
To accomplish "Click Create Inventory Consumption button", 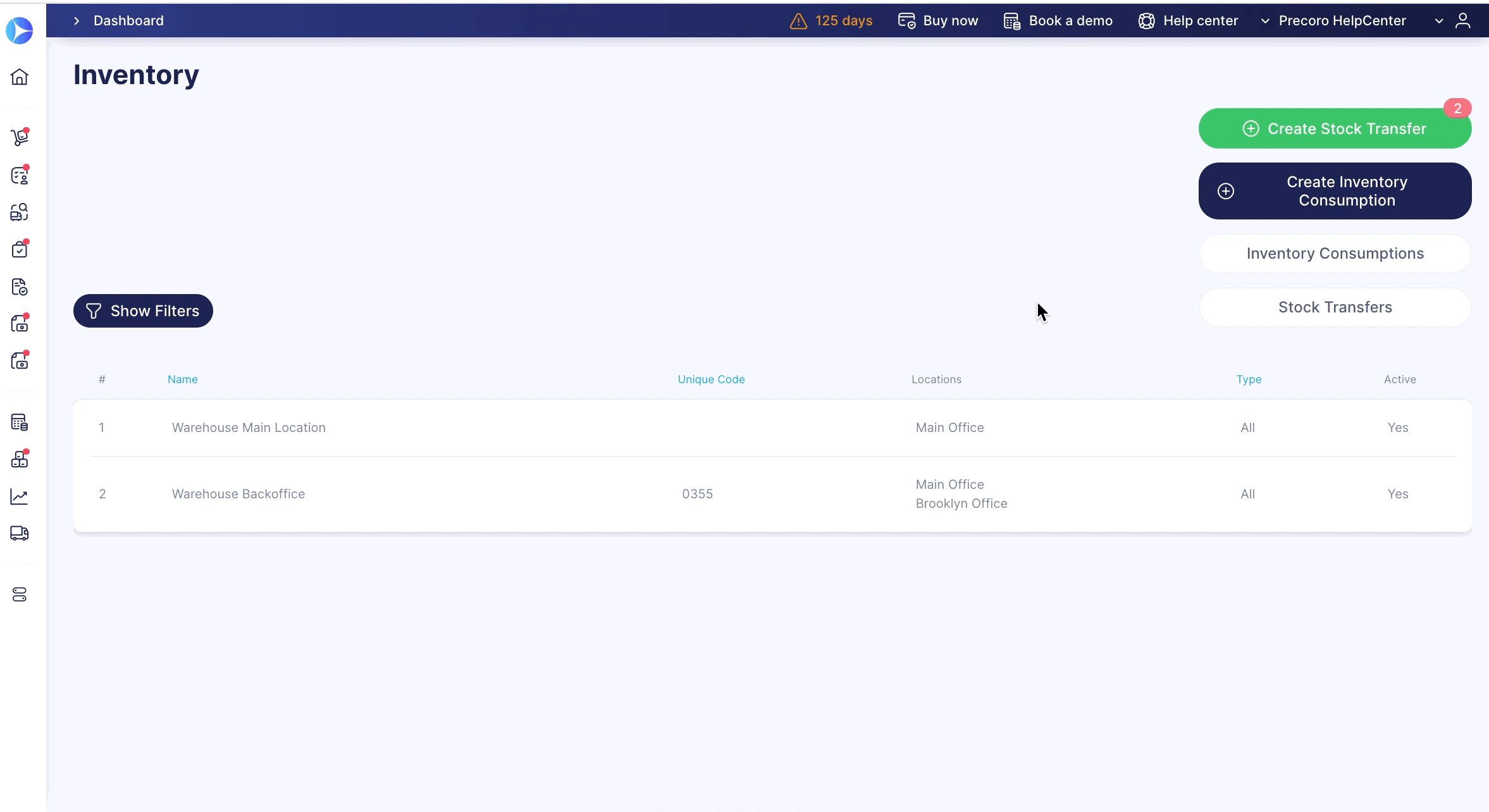I will [1335, 191].
